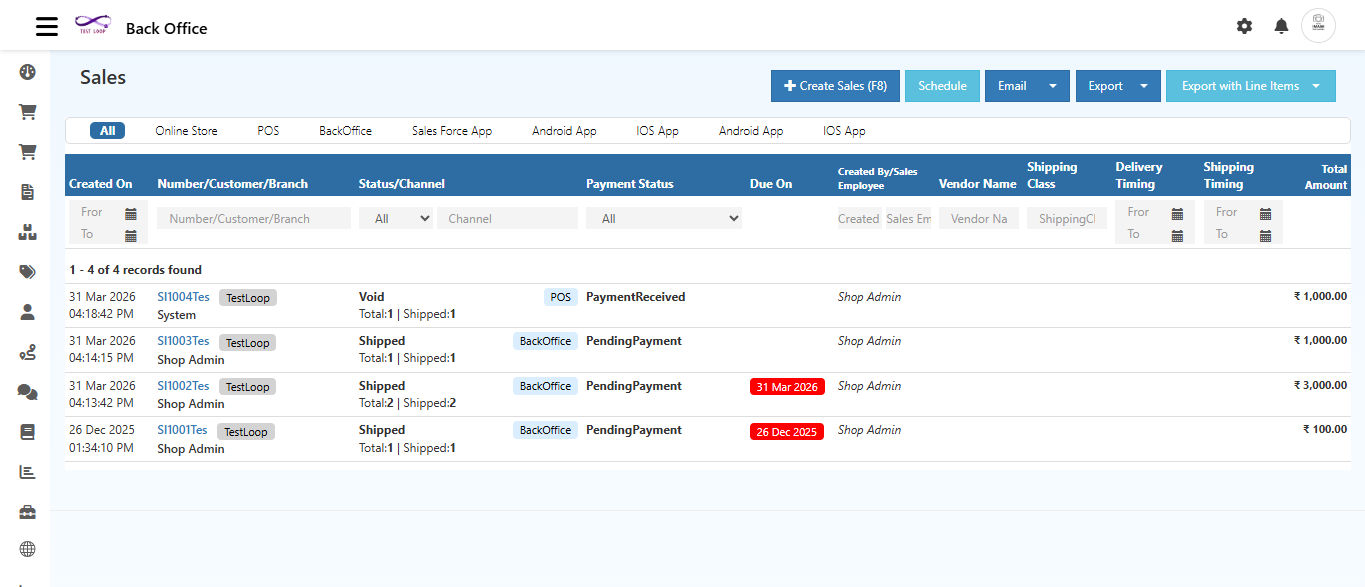Viewport: 1365px width, 587px height.
Task: Open the SI1003Tes sales record link
Action: [x=183, y=341]
